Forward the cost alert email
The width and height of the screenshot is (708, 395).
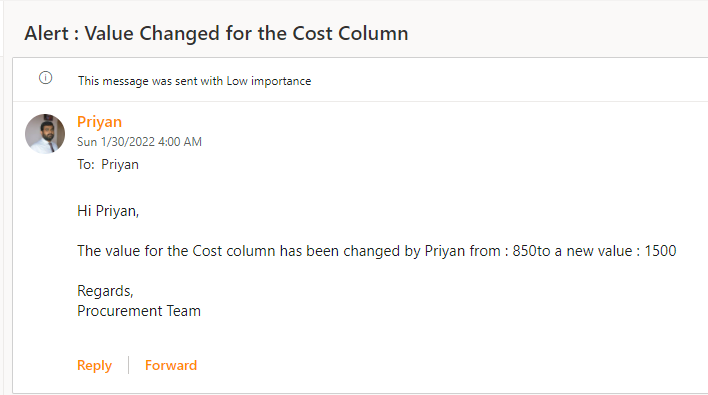171,365
